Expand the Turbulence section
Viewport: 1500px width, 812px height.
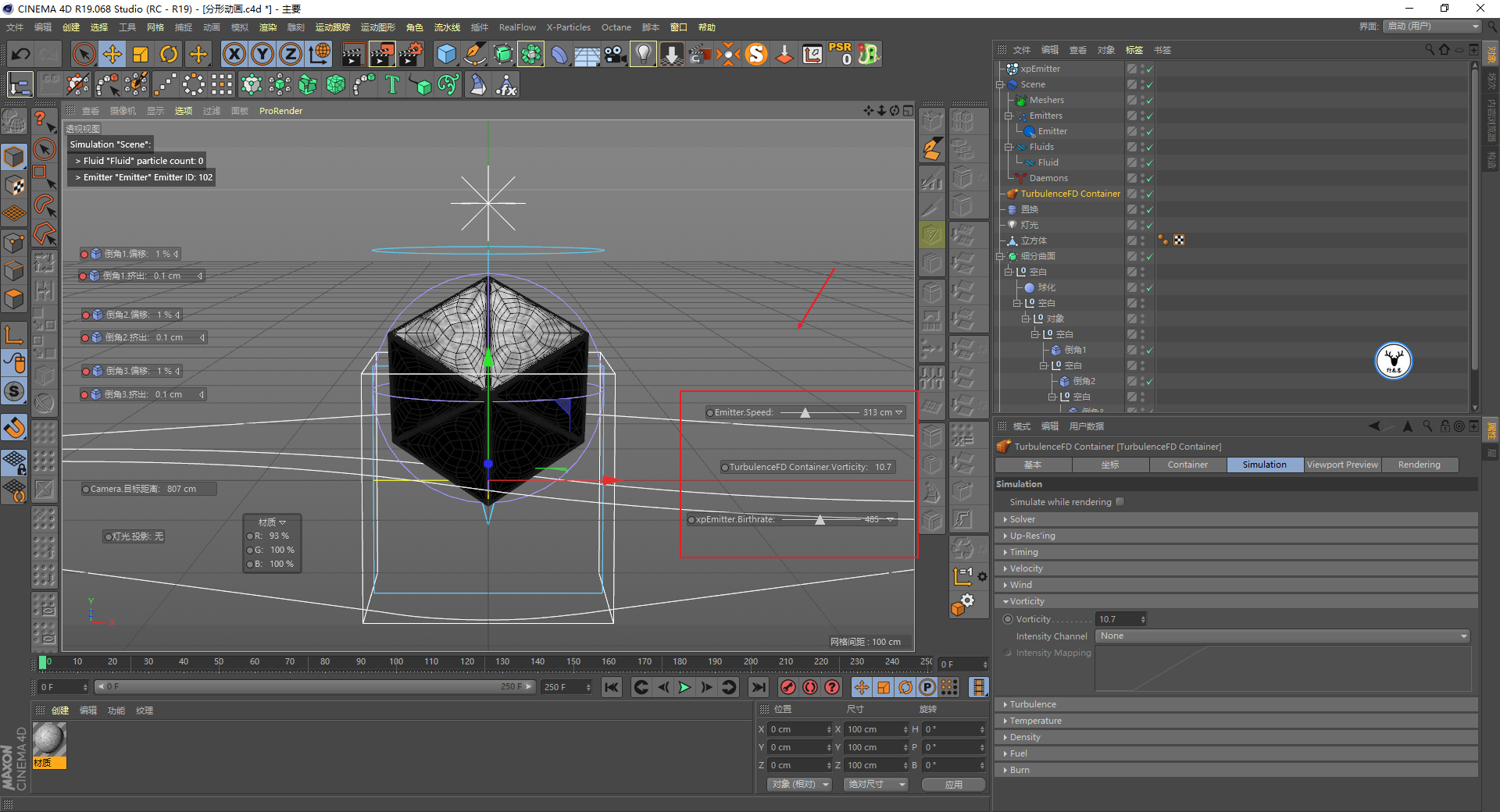click(1237, 704)
